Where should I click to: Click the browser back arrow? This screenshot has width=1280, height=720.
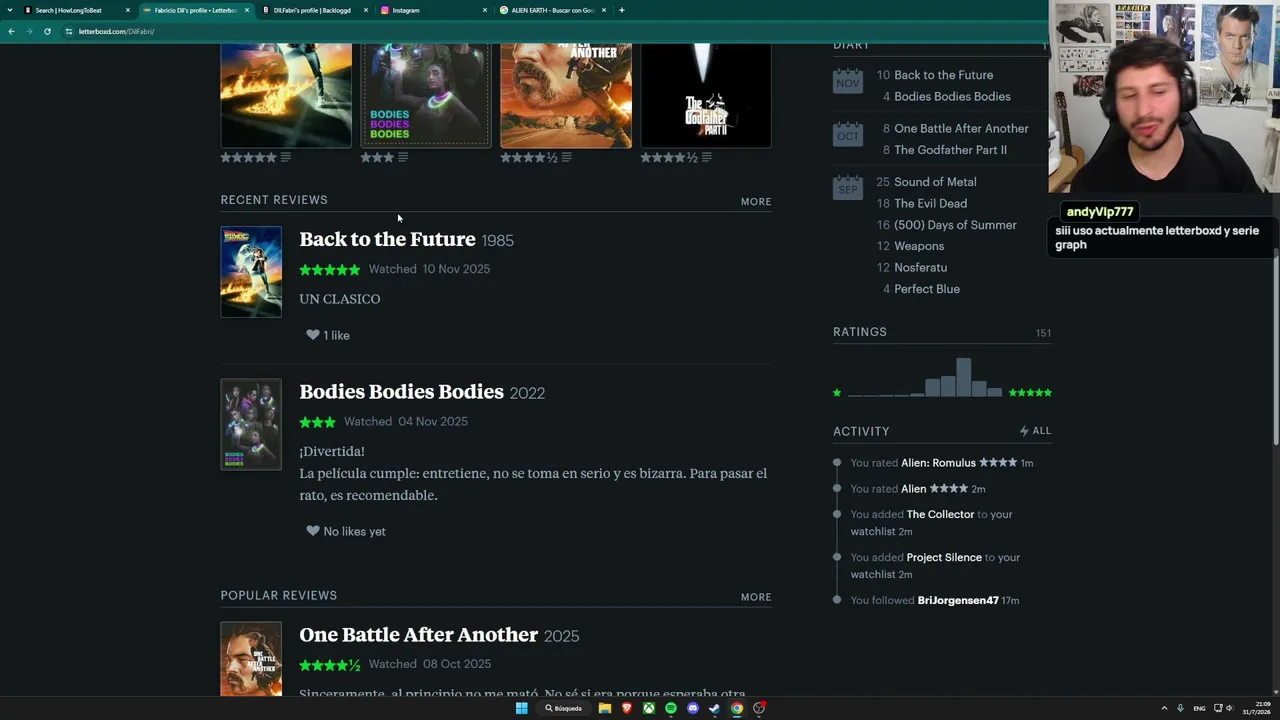(11, 31)
